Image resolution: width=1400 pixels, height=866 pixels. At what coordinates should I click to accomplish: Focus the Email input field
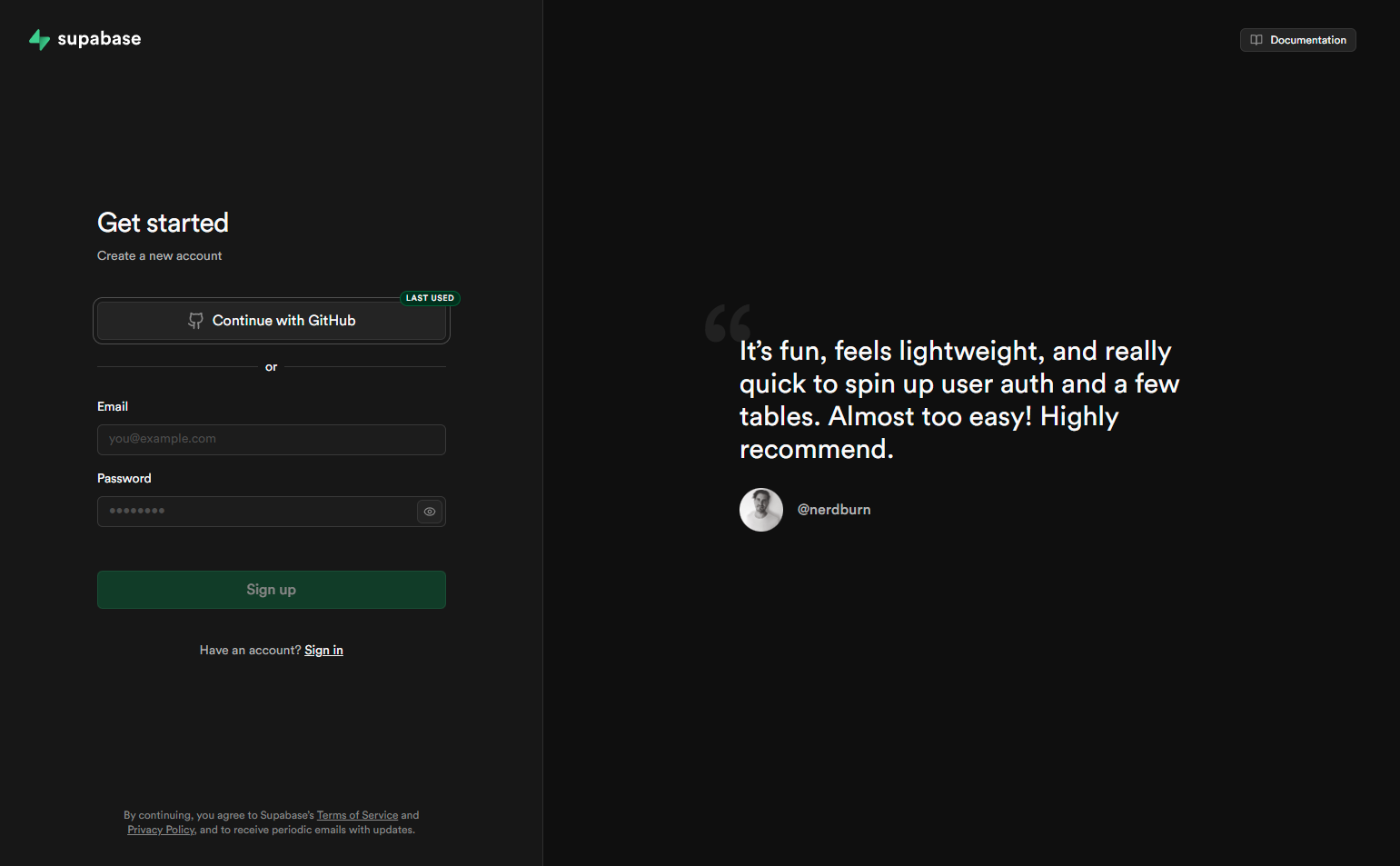click(271, 440)
